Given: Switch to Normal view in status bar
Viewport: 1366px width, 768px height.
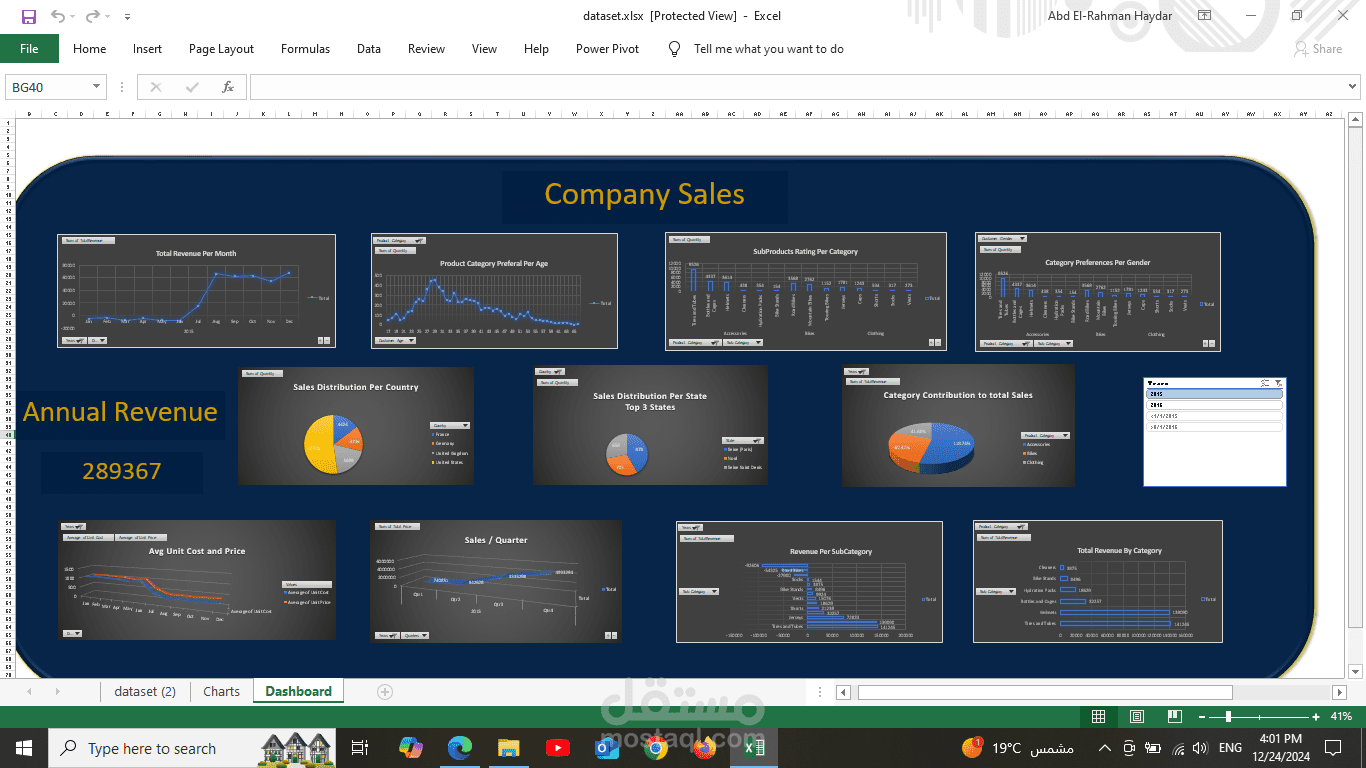Looking at the screenshot, I should point(1098,716).
